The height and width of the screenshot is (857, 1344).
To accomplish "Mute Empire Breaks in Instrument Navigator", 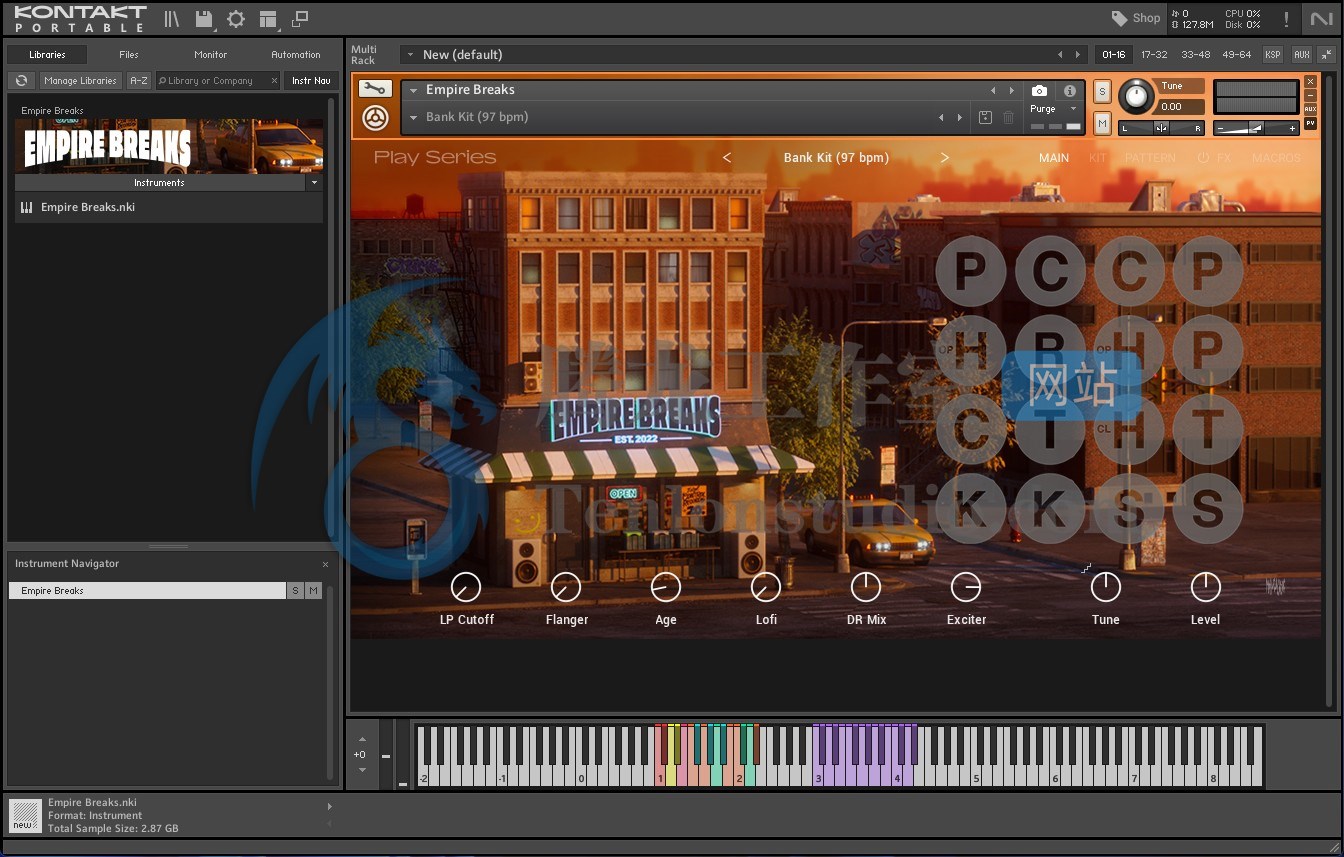I will [314, 591].
